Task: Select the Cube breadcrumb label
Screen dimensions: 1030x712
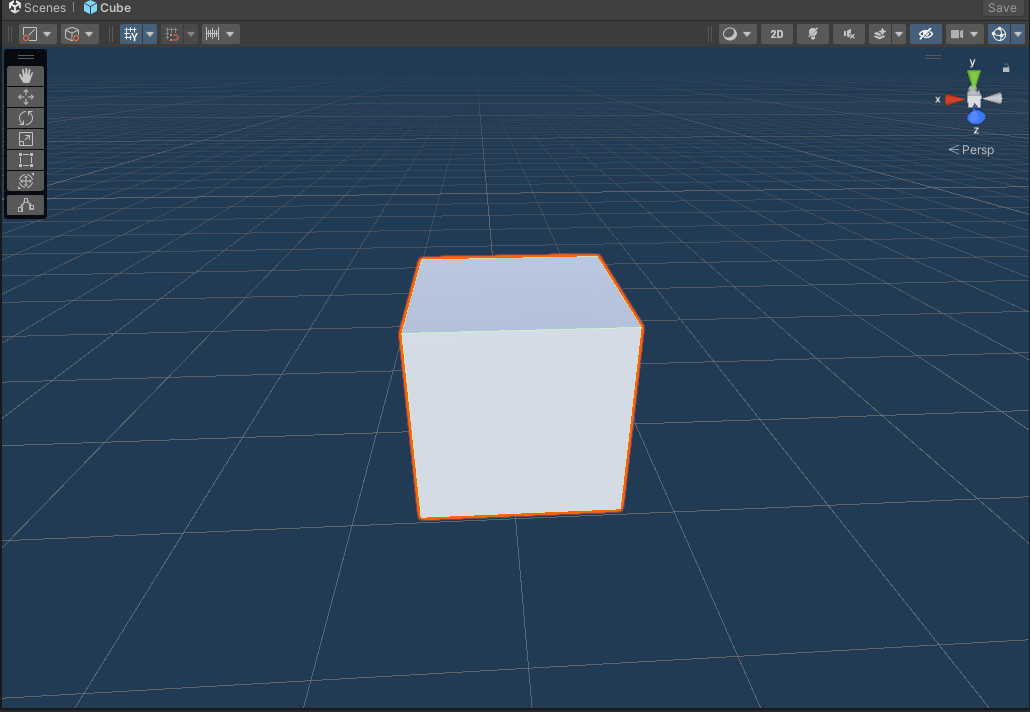Action: pos(116,8)
